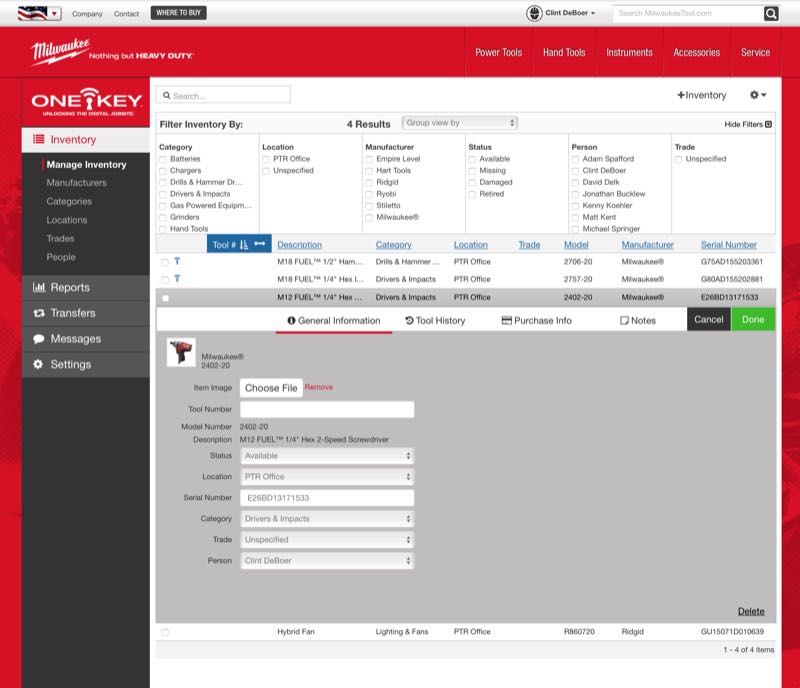Screen dimensions: 800x688
Task: Open Reports from the sidebar
Action: 70,287
